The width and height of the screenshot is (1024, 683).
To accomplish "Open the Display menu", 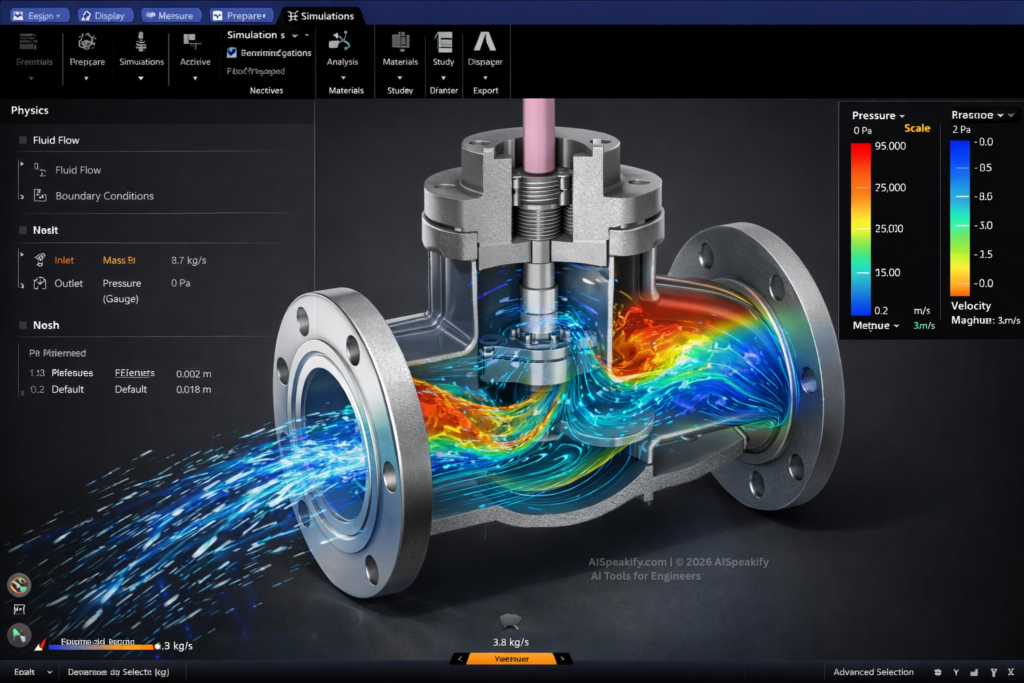I will pyautogui.click(x=104, y=15).
